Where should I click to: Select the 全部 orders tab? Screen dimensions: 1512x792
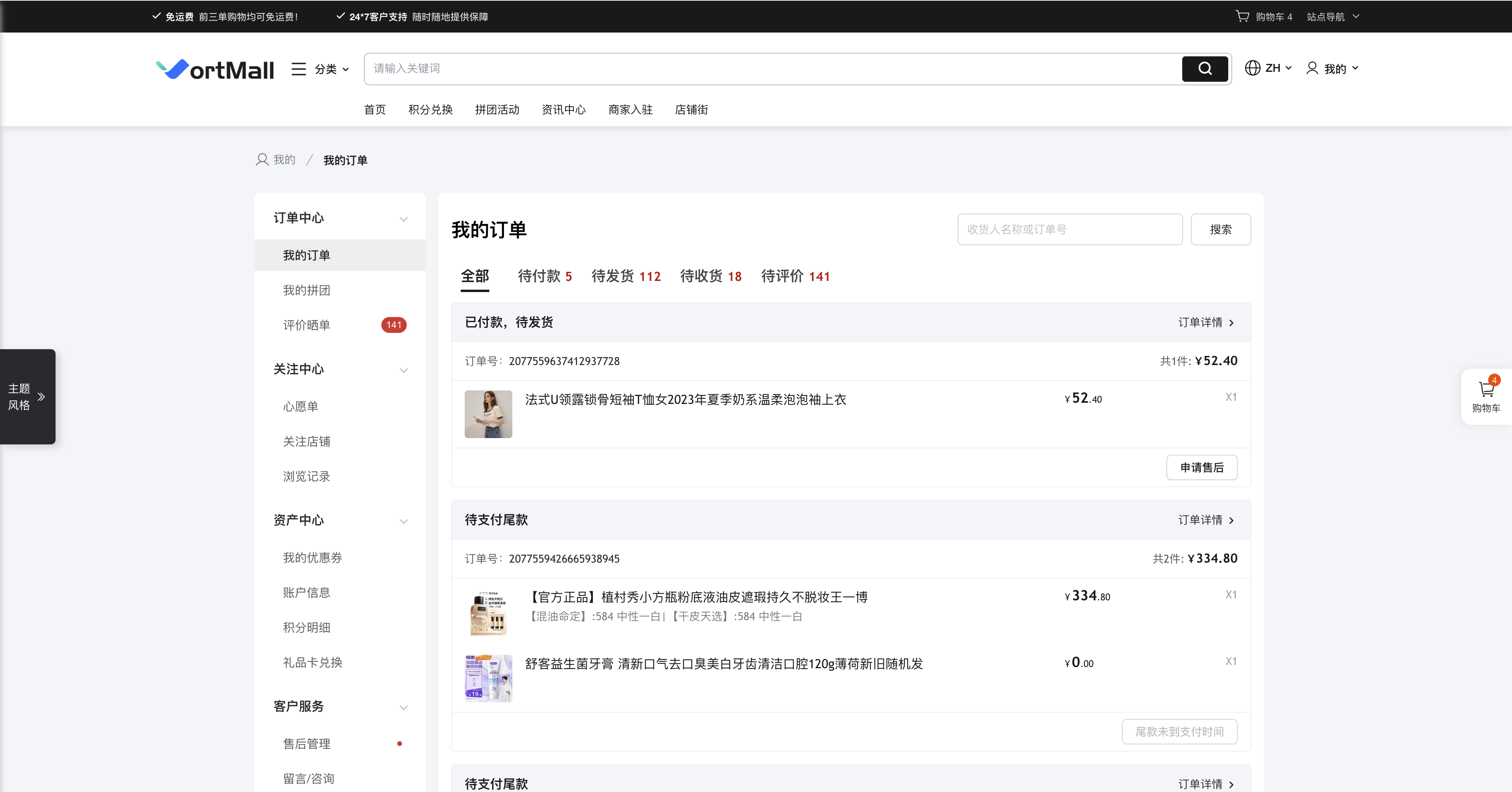tap(475, 276)
